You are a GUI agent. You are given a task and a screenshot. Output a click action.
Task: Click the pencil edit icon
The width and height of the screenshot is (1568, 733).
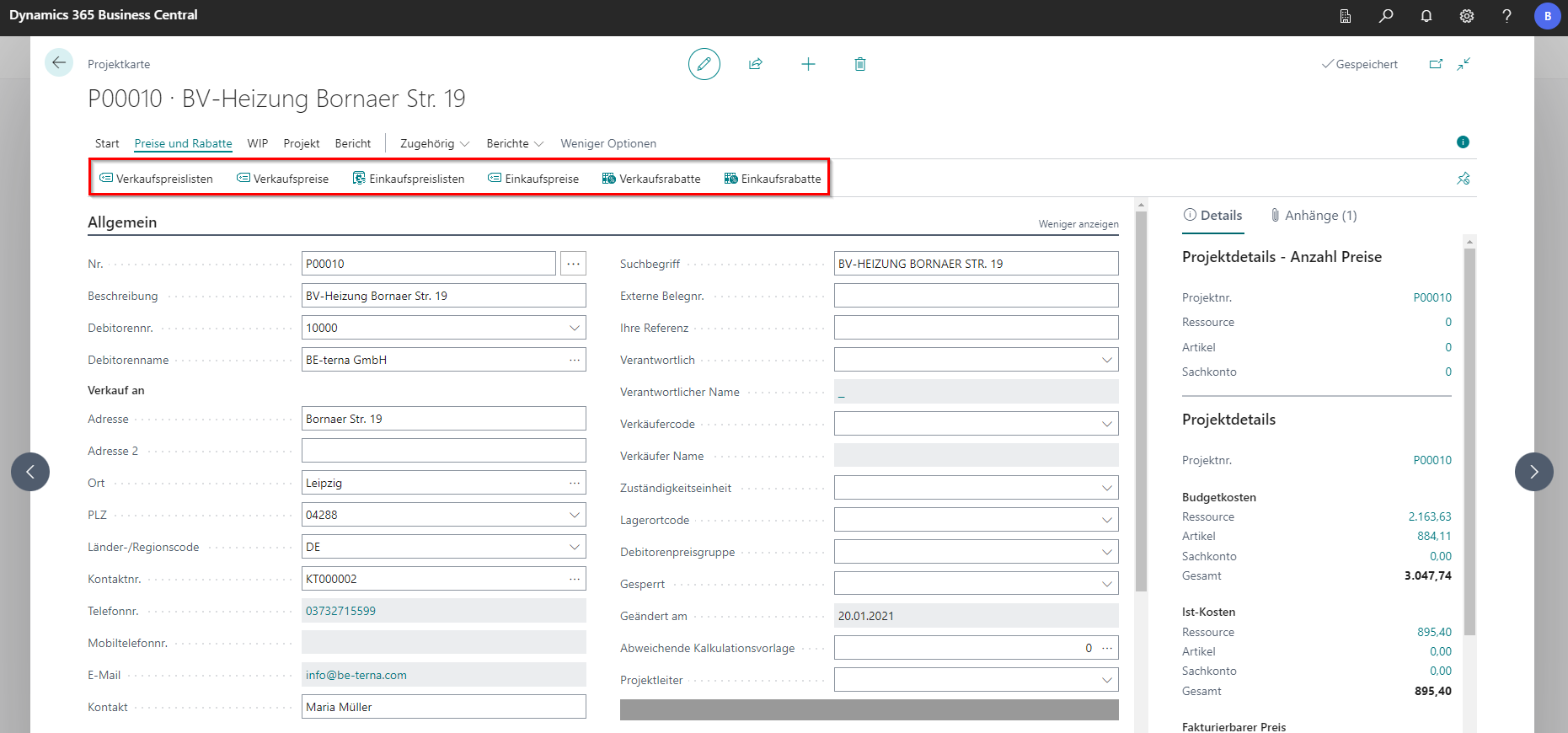pyautogui.click(x=704, y=64)
